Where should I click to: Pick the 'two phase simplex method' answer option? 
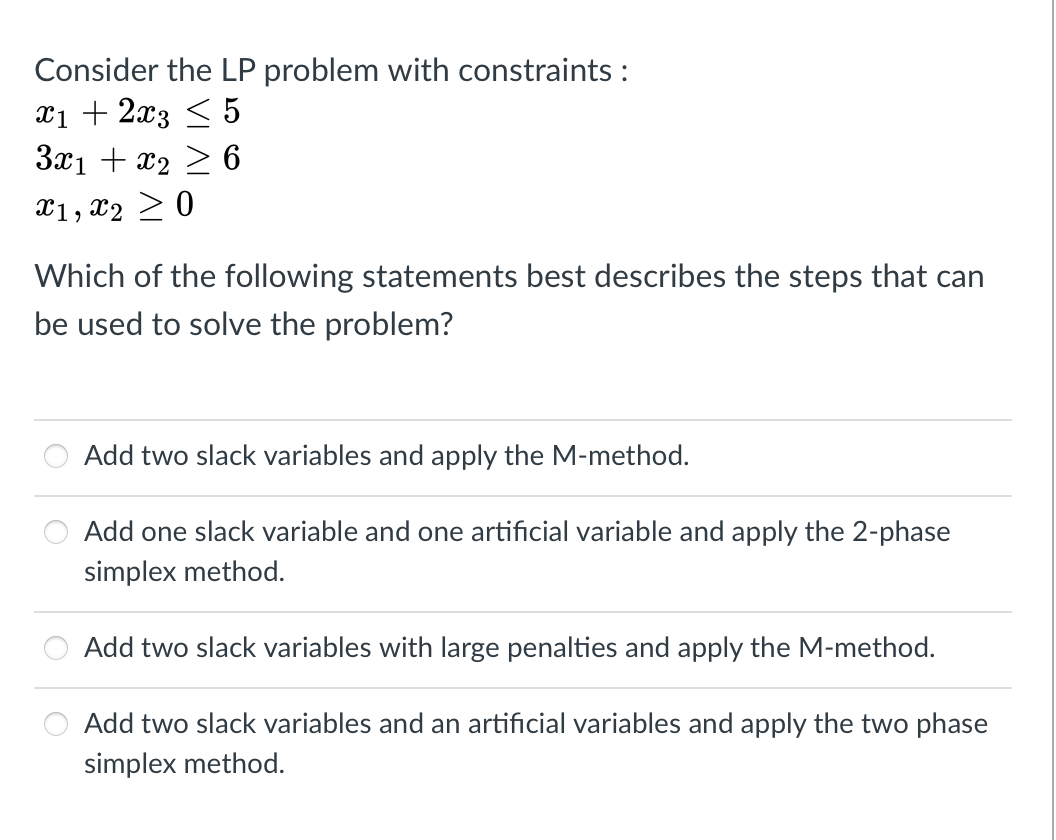(56, 724)
